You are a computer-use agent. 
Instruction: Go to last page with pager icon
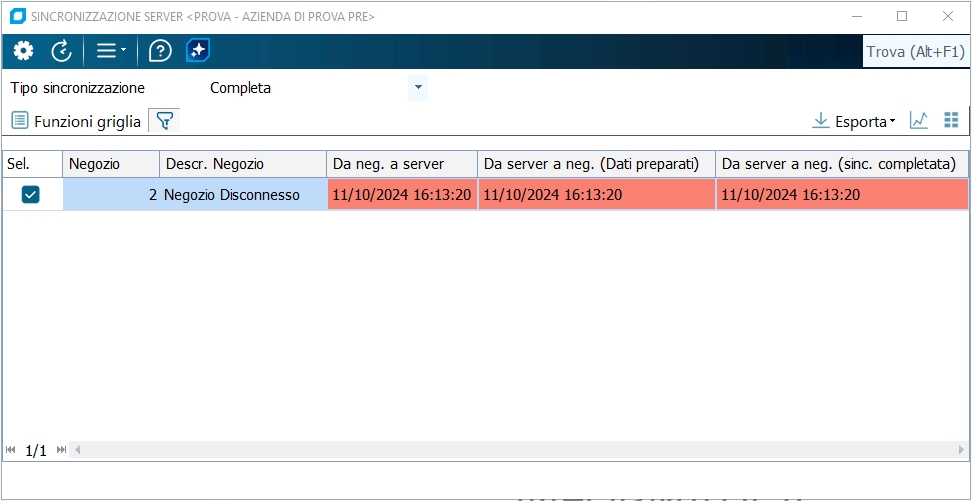point(61,450)
